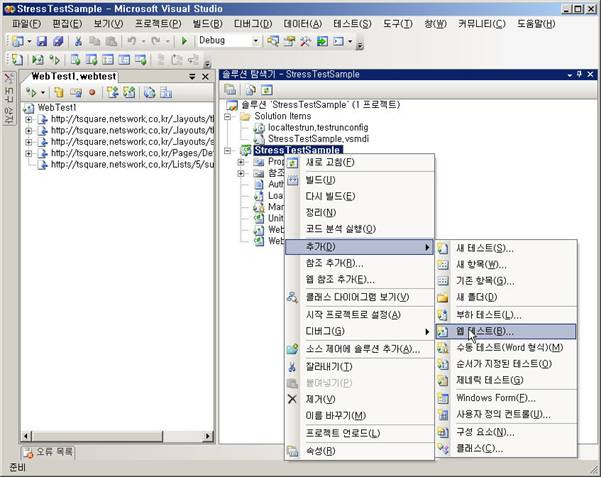Open the Run Test dropdown arrow in web test
This screenshot has width=601, height=477.
pyautogui.click(x=43, y=92)
